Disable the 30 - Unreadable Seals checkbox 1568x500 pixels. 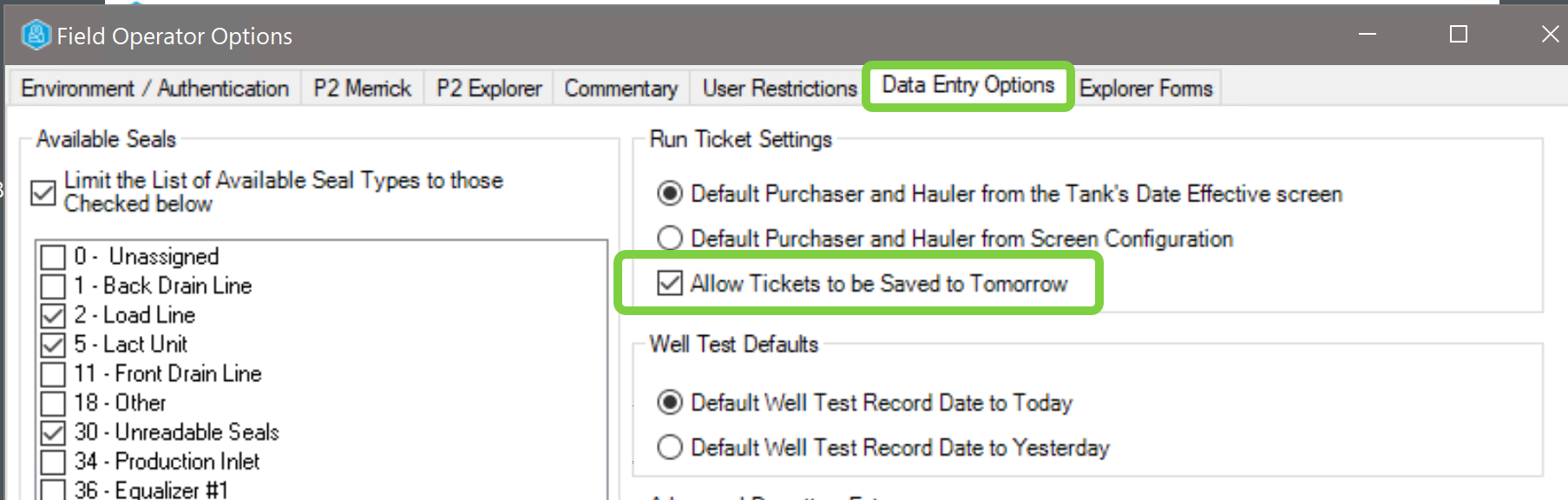pos(54,432)
